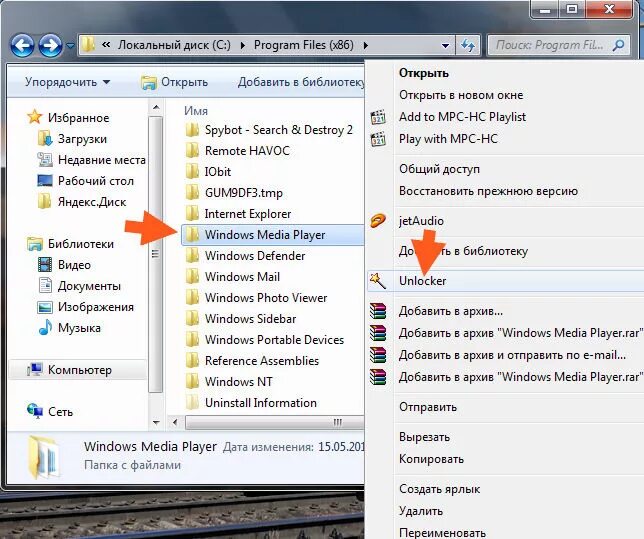
Task: Click Program Files (x86) breadcrumb segment
Action: [304, 45]
